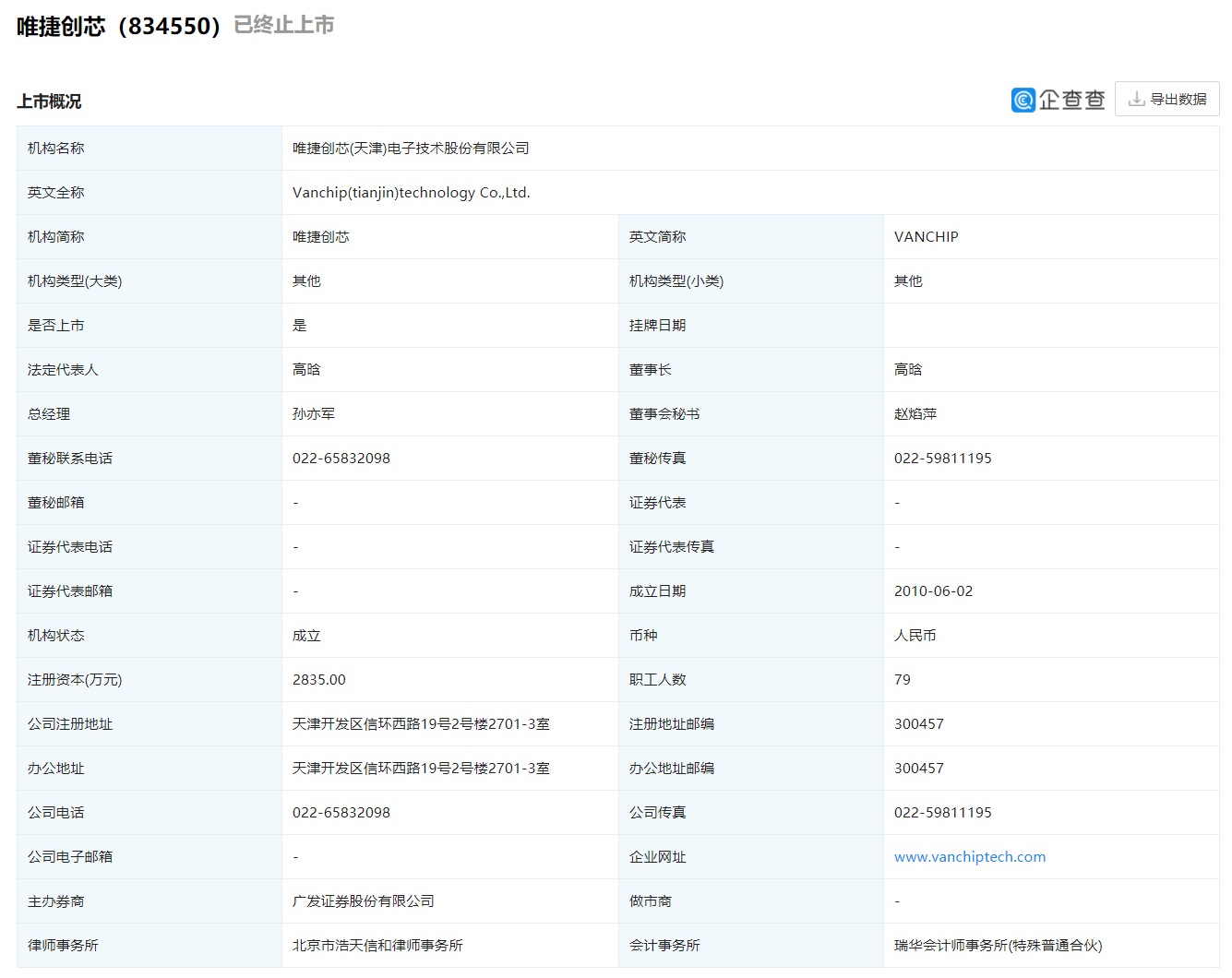1232x978 pixels.
Task: Click the 职工人数 label
Action: point(658,680)
